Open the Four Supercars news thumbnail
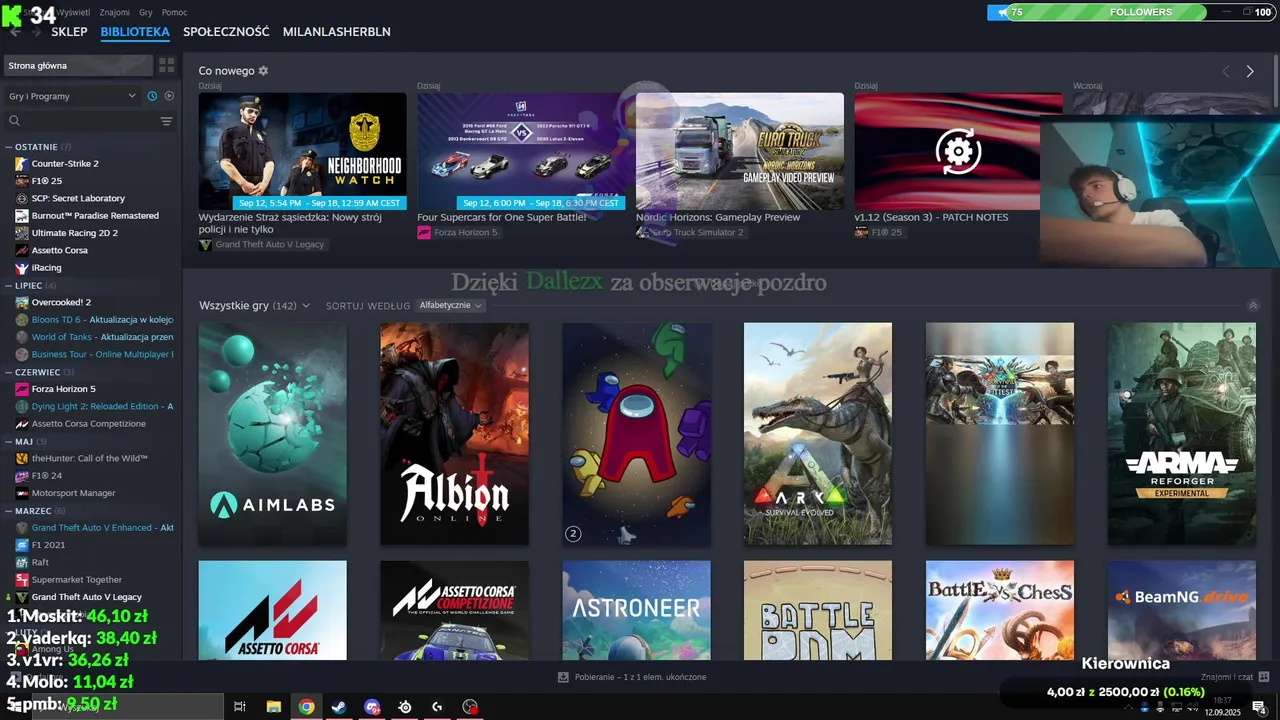 [x=521, y=151]
